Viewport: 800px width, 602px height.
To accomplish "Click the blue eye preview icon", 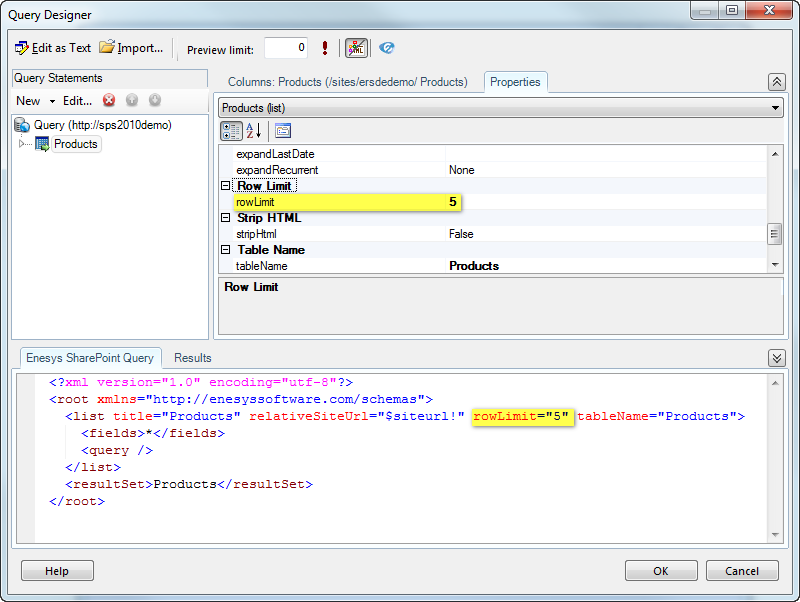I will click(x=387, y=48).
